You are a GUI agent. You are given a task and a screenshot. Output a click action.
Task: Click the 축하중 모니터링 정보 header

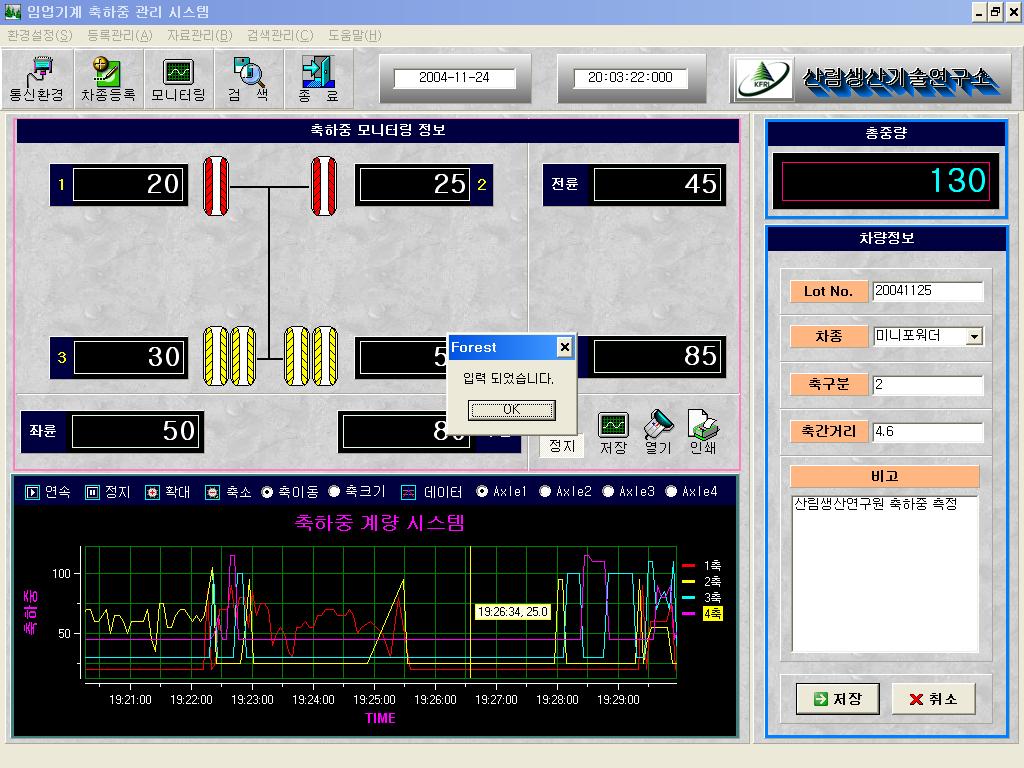click(x=377, y=131)
